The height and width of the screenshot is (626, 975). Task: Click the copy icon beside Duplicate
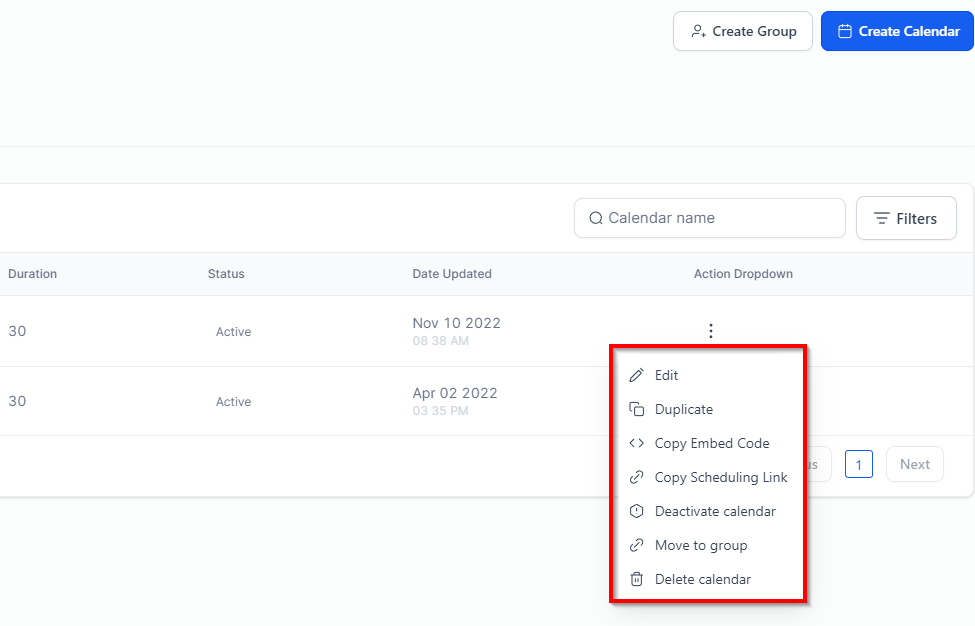636,409
